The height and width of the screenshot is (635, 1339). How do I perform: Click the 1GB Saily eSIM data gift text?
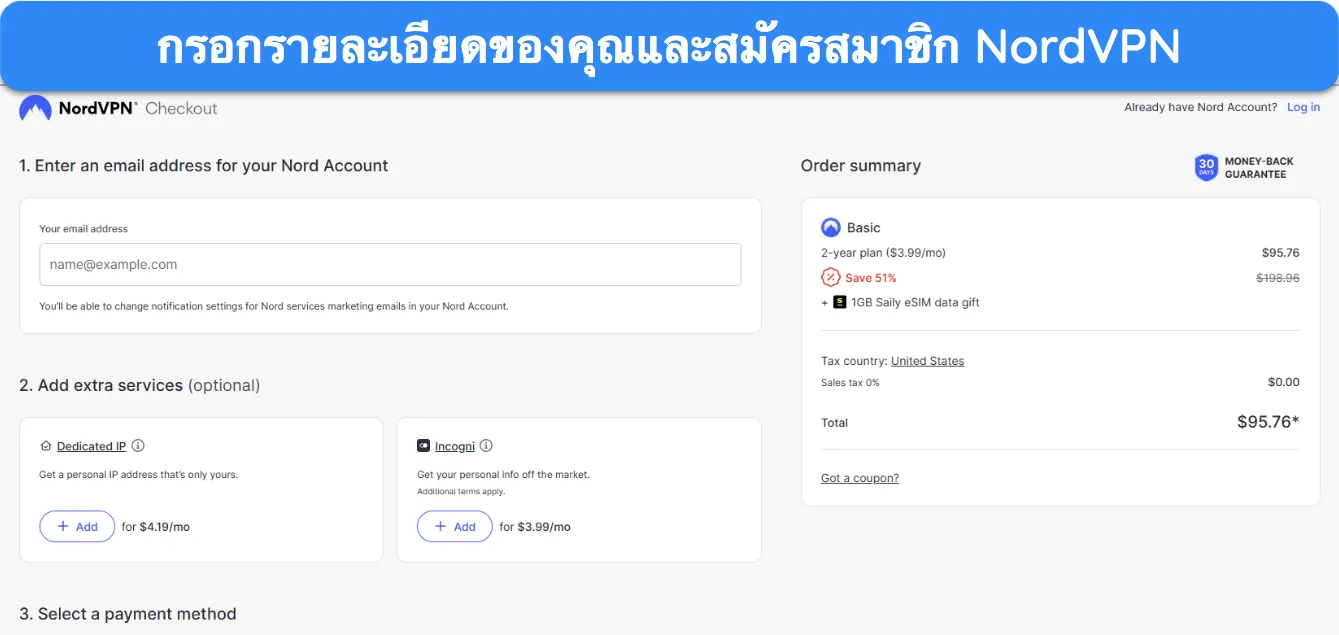(915, 302)
